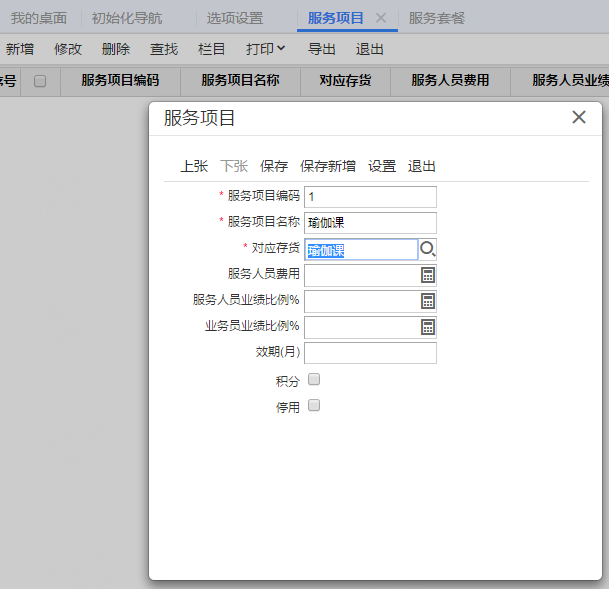Enable the 积分 checkbox
The image size is (609, 589).
pos(314,380)
